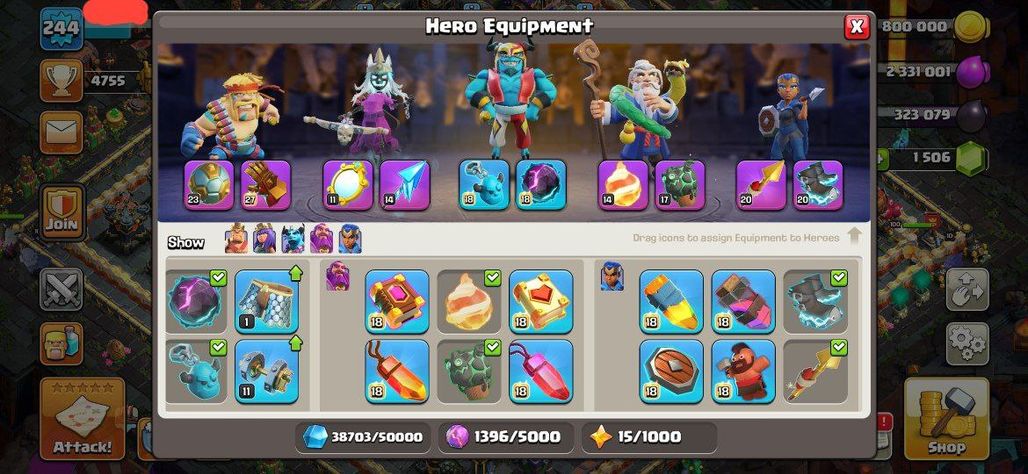Choose the level 14 Frozen Arrow slot
Image resolution: width=1028 pixels, height=474 pixels.
[405, 185]
